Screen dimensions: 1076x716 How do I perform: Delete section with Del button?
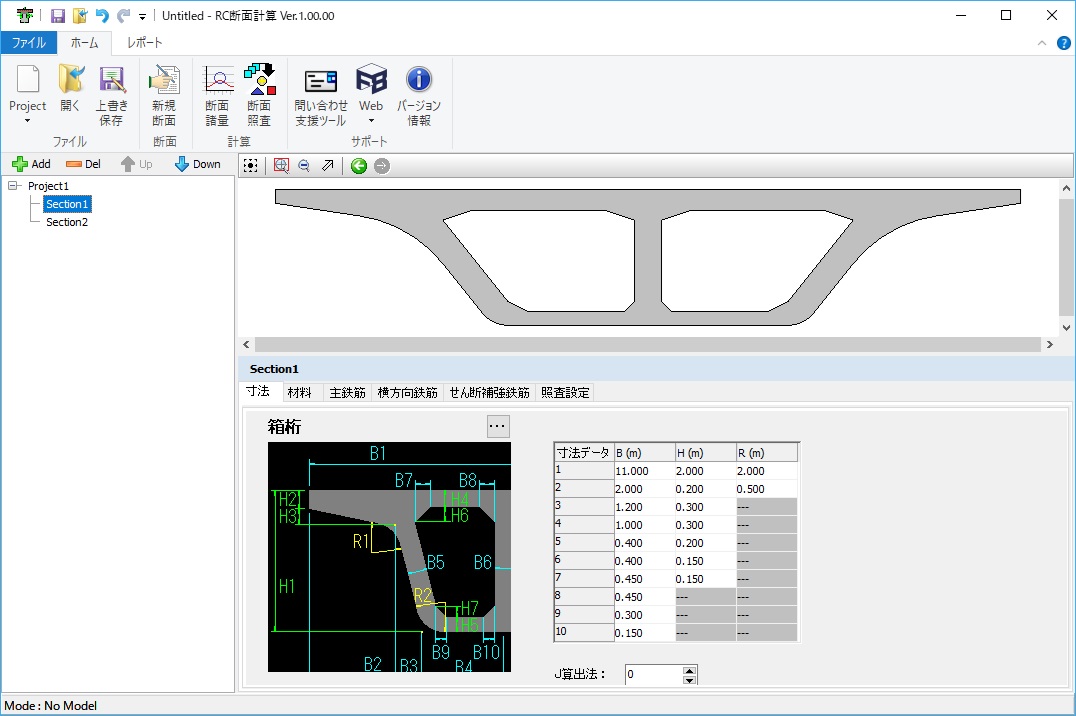pyautogui.click(x=83, y=164)
